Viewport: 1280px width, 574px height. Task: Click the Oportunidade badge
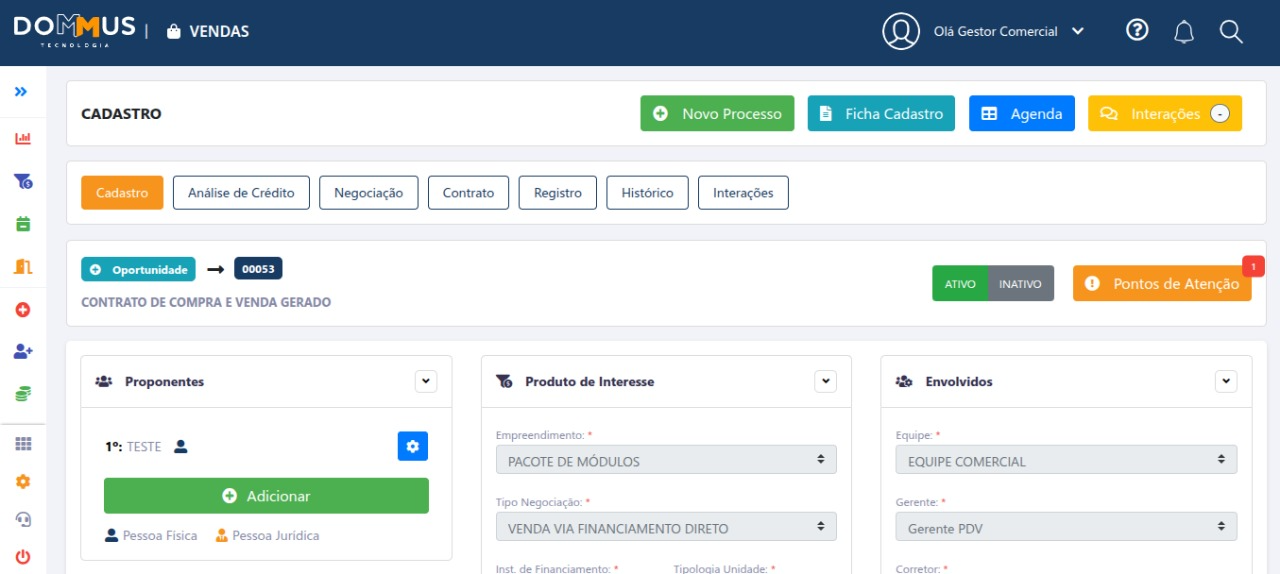click(138, 270)
